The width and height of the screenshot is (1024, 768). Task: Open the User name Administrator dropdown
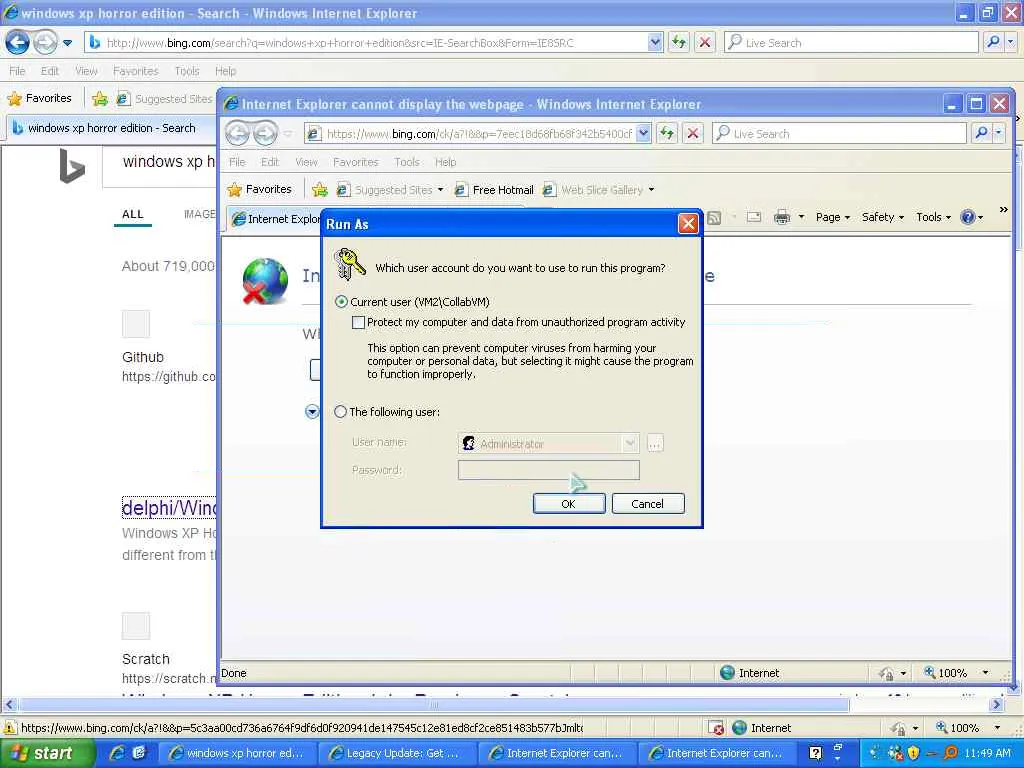pyautogui.click(x=630, y=443)
